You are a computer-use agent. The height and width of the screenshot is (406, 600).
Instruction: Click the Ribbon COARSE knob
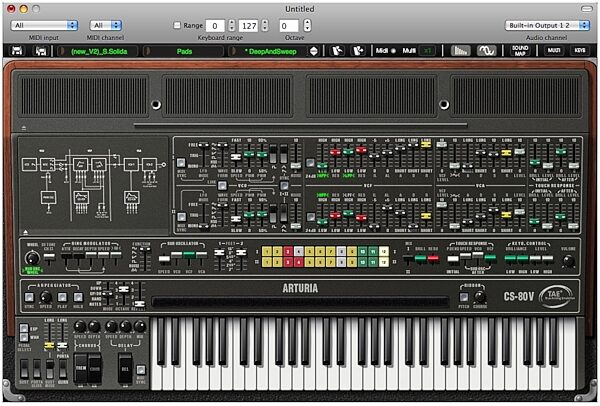[x=479, y=297]
